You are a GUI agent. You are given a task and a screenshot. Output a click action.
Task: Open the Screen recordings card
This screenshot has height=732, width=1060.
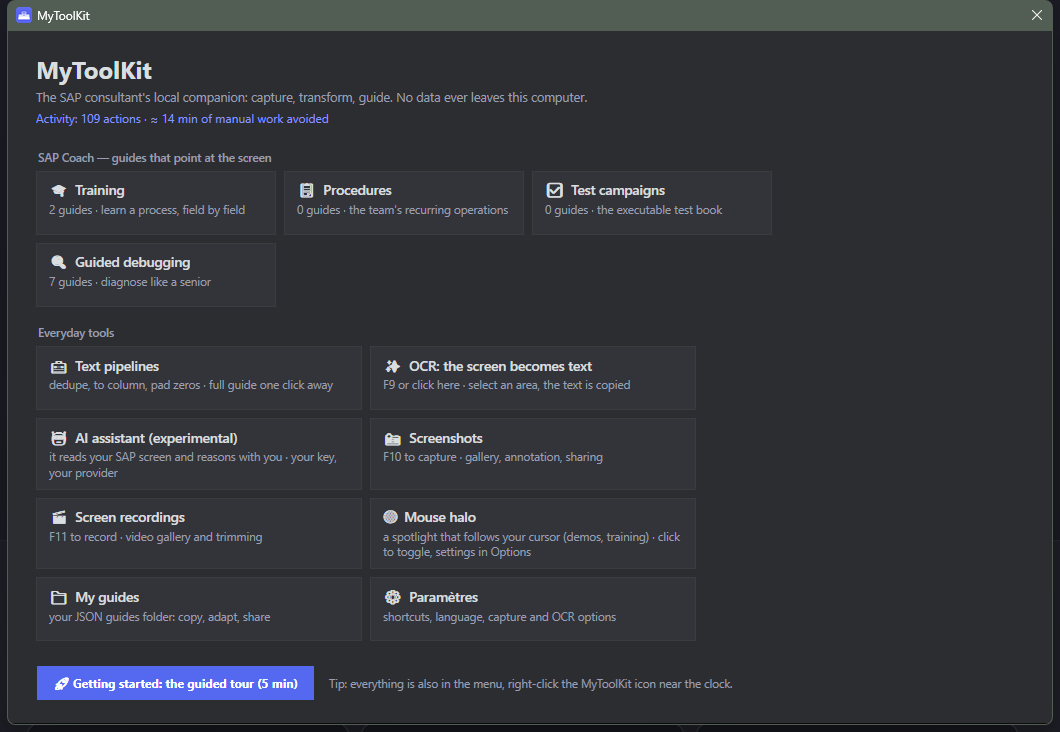[199, 533]
